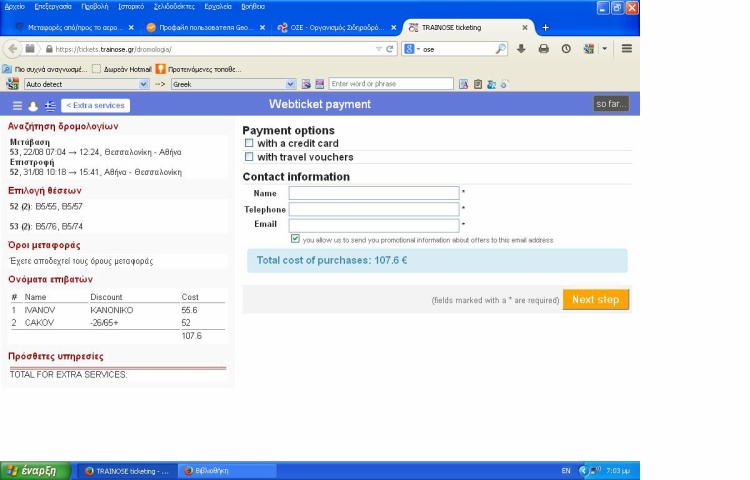This screenshot has width=750, height=480.
Task: Select payment with a credit card checkbox
Action: 249,143
